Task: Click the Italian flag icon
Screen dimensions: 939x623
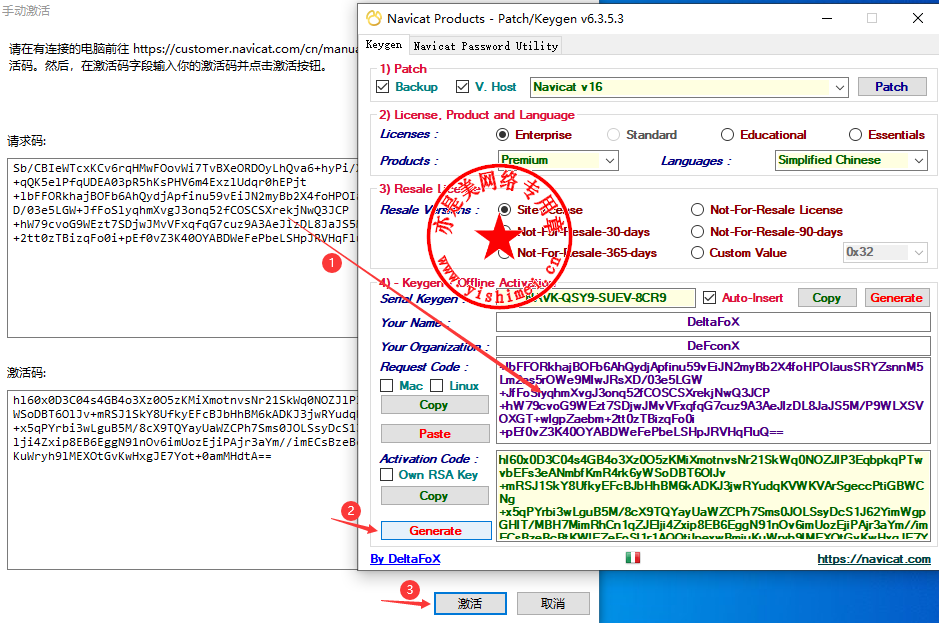Action: click(632, 558)
